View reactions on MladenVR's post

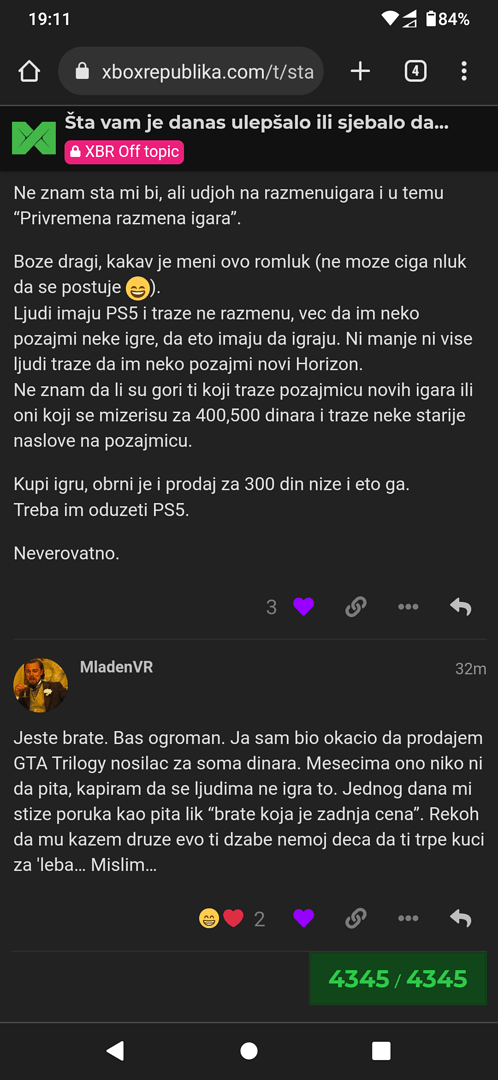click(231, 919)
